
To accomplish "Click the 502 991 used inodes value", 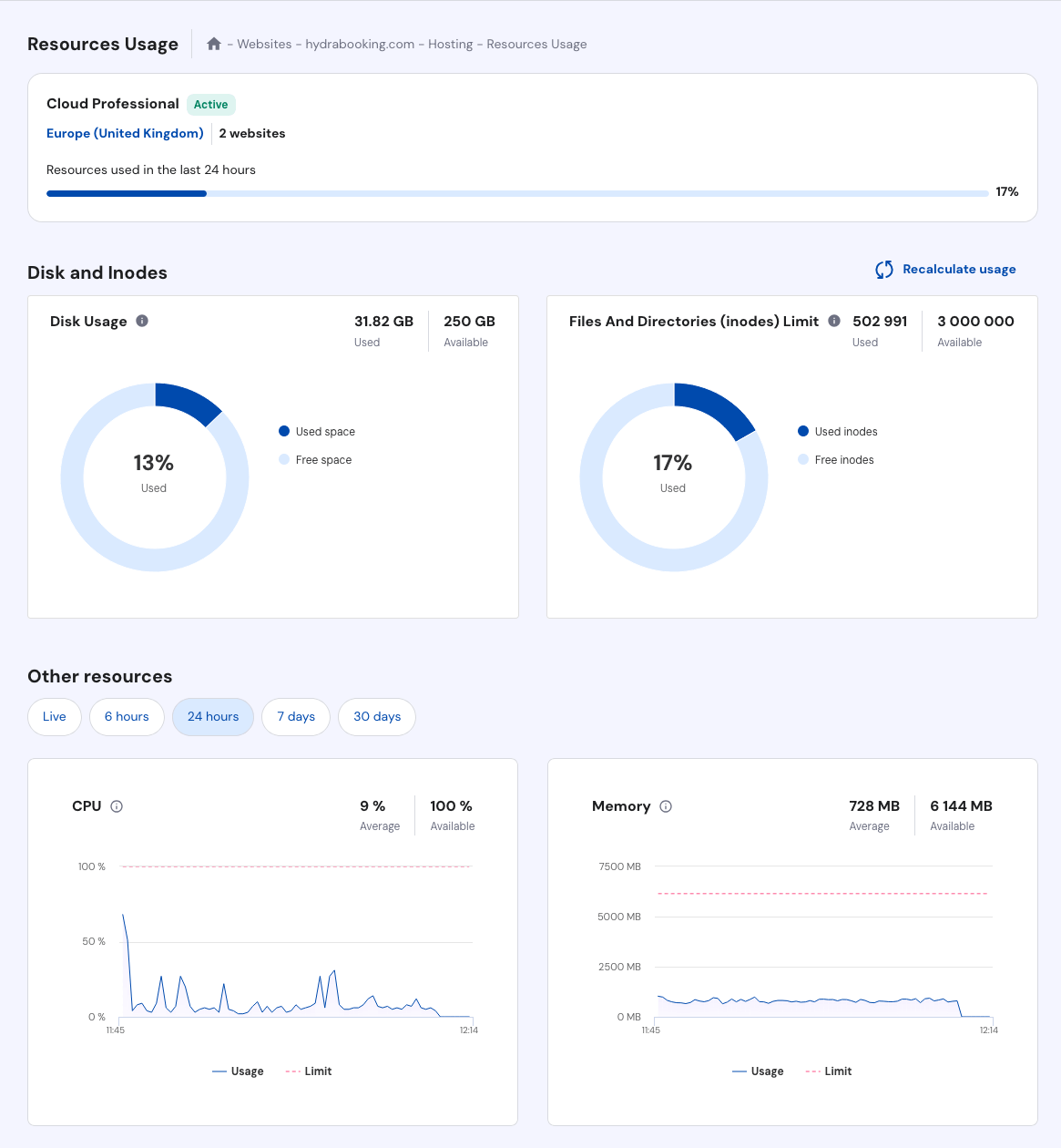I will pyautogui.click(x=880, y=322).
